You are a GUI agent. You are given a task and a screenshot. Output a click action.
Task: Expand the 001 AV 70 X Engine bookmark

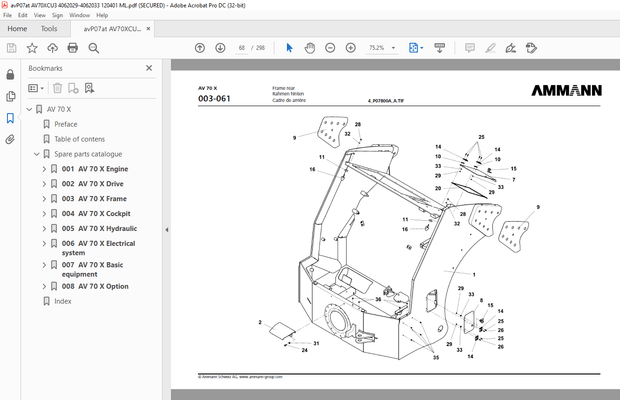(x=44, y=169)
